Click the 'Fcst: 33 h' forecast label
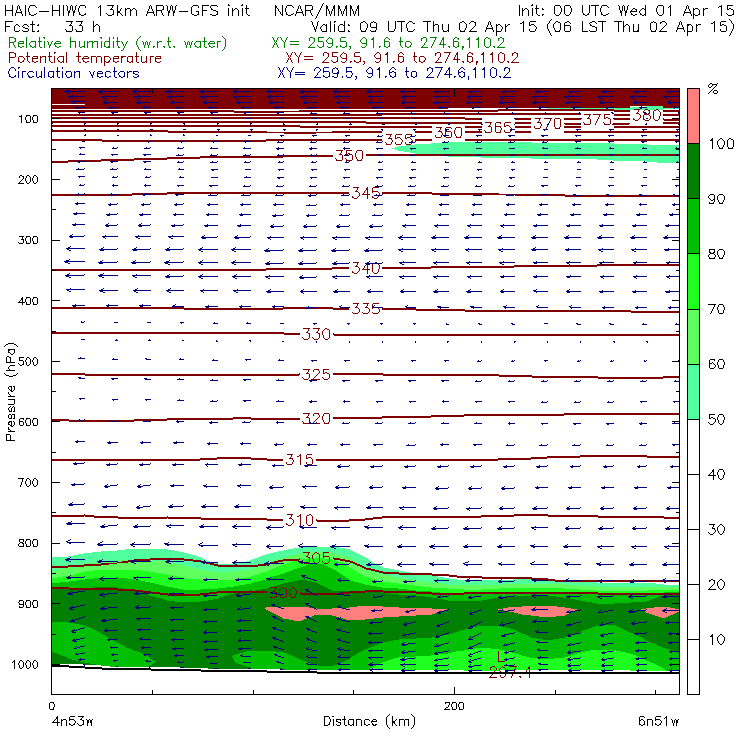The width and height of the screenshot is (740, 740). coord(52,27)
